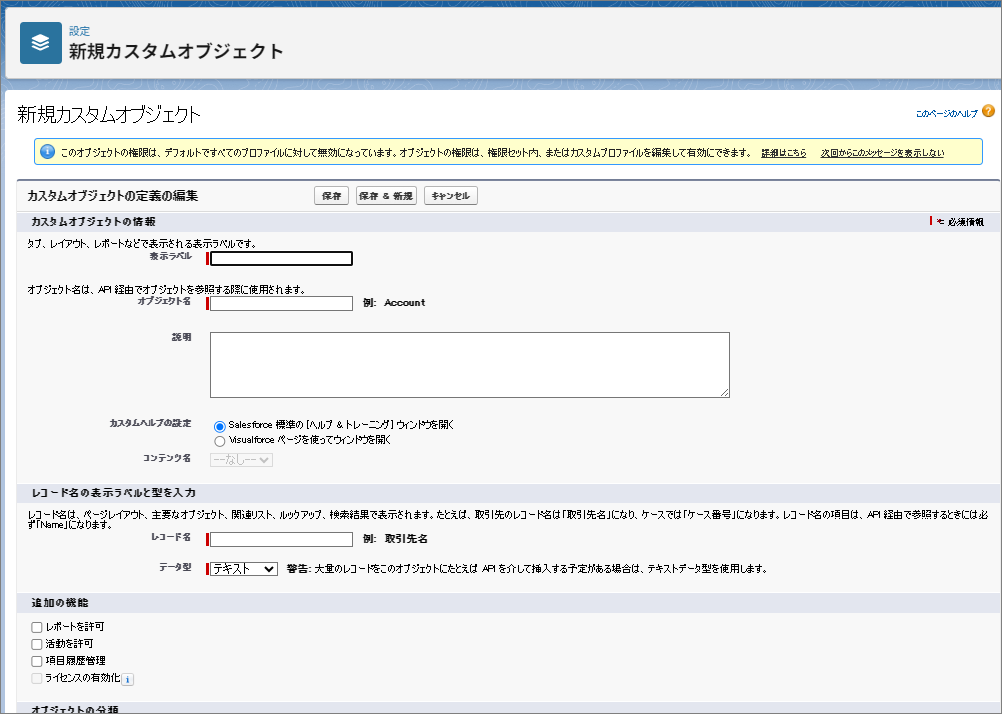Choose the Visualforce ページ radio option

[x=220, y=440]
